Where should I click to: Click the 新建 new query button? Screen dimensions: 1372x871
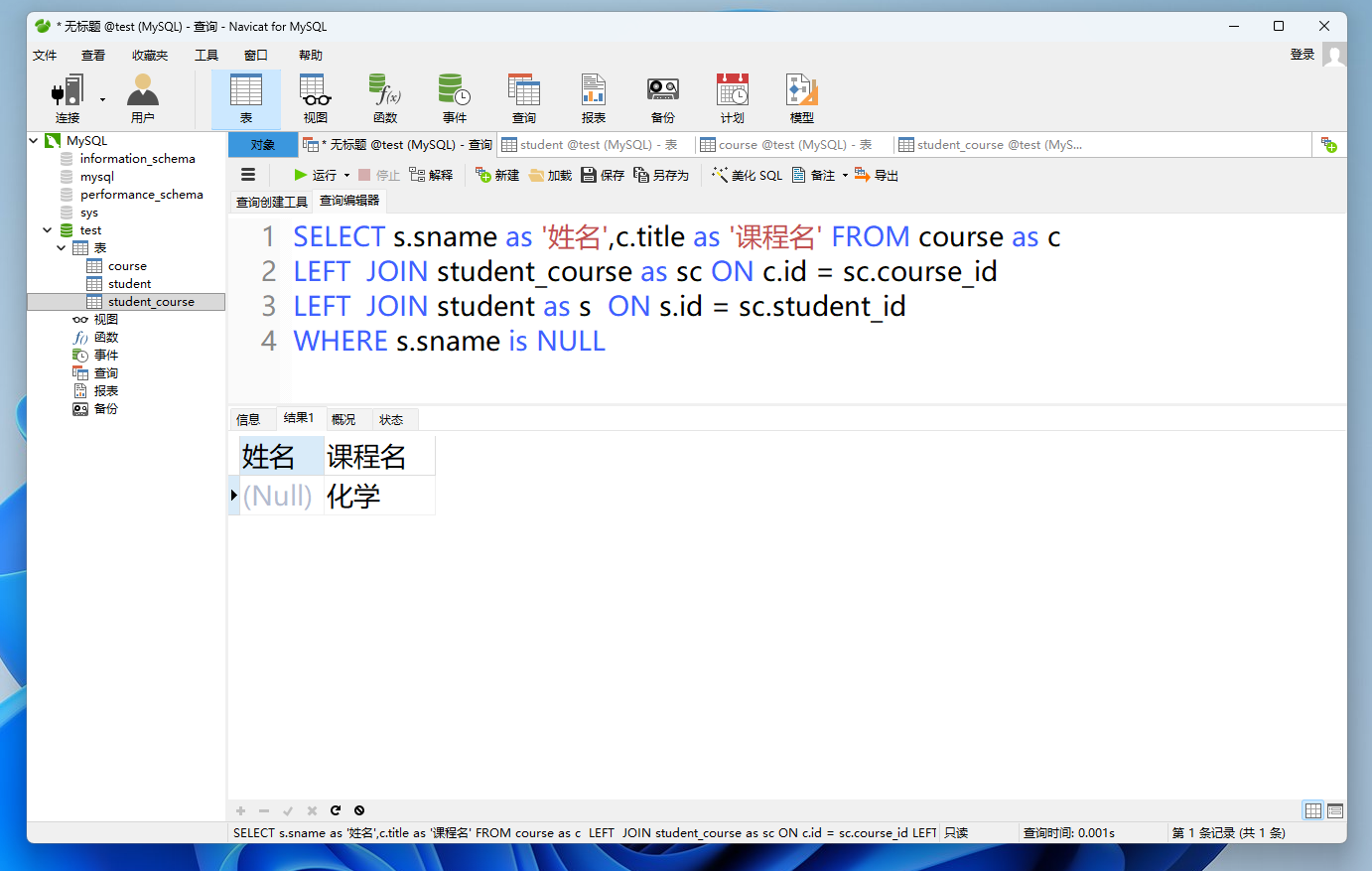pyautogui.click(x=497, y=175)
